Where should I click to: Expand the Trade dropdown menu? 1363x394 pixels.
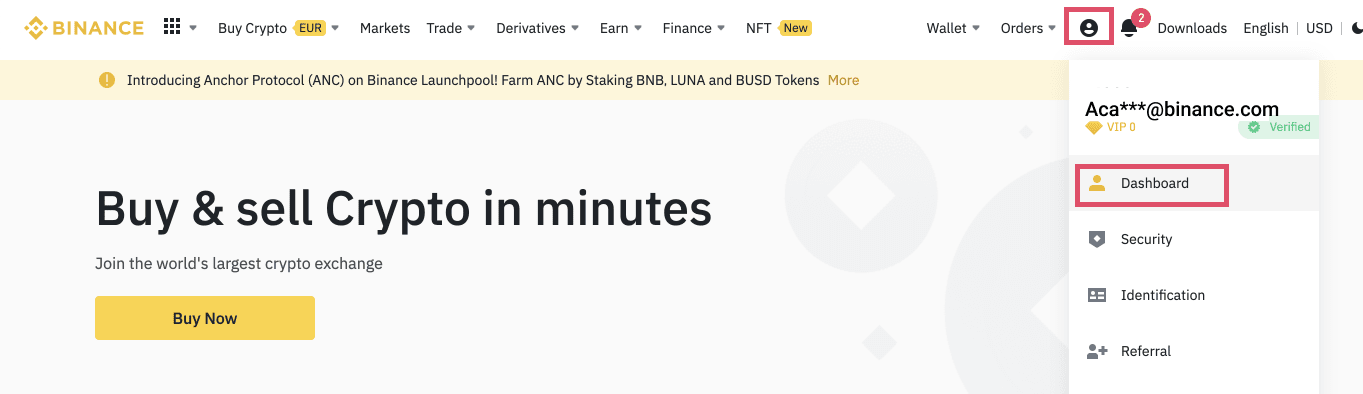pyautogui.click(x=451, y=28)
